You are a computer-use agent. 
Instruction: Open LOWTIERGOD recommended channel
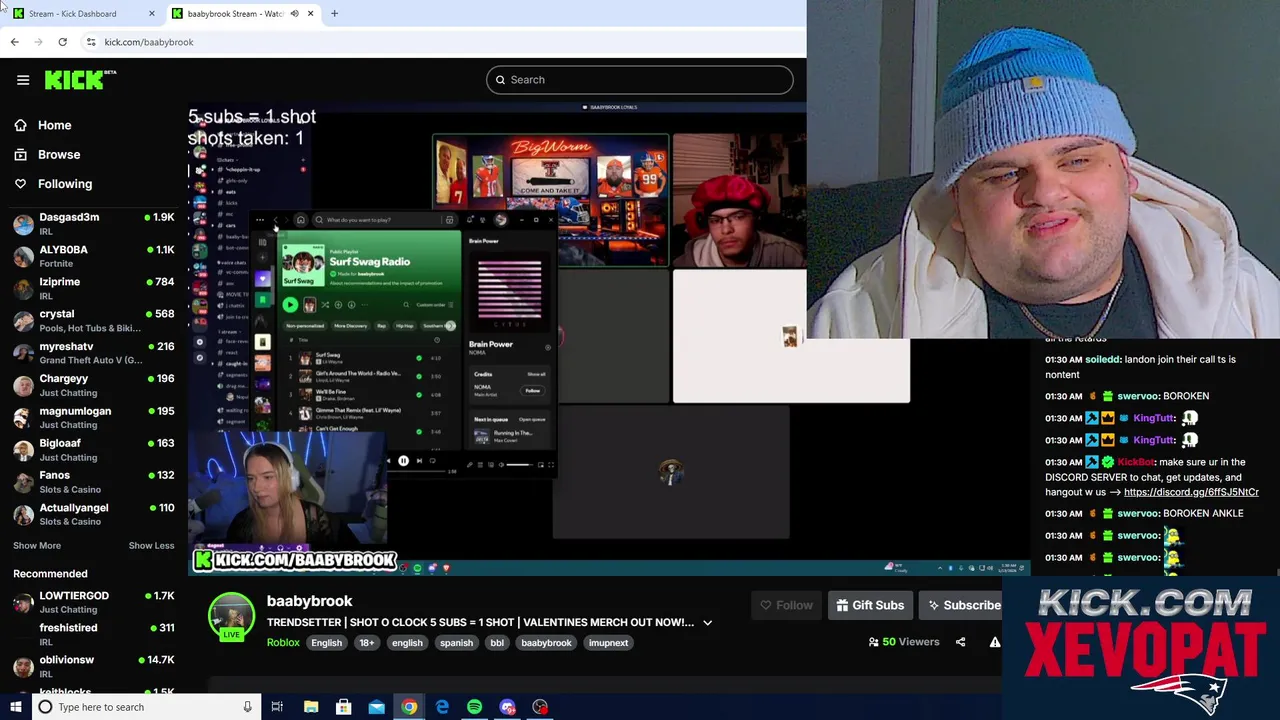pos(94,602)
